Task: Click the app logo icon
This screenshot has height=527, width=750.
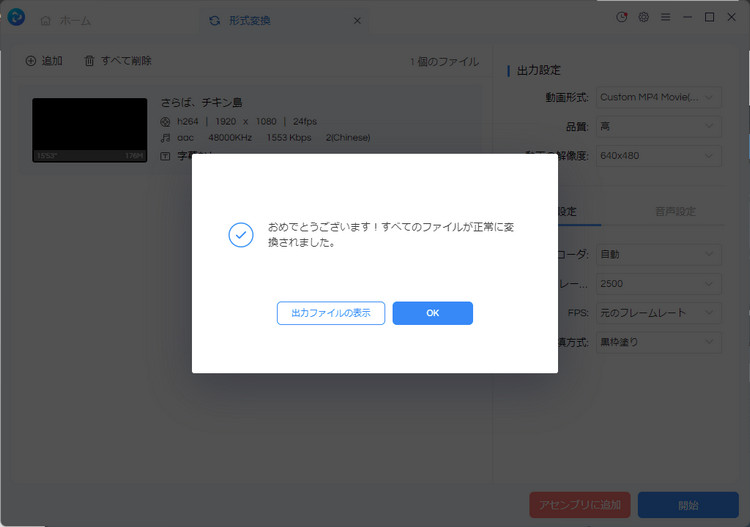Action: coord(16,17)
